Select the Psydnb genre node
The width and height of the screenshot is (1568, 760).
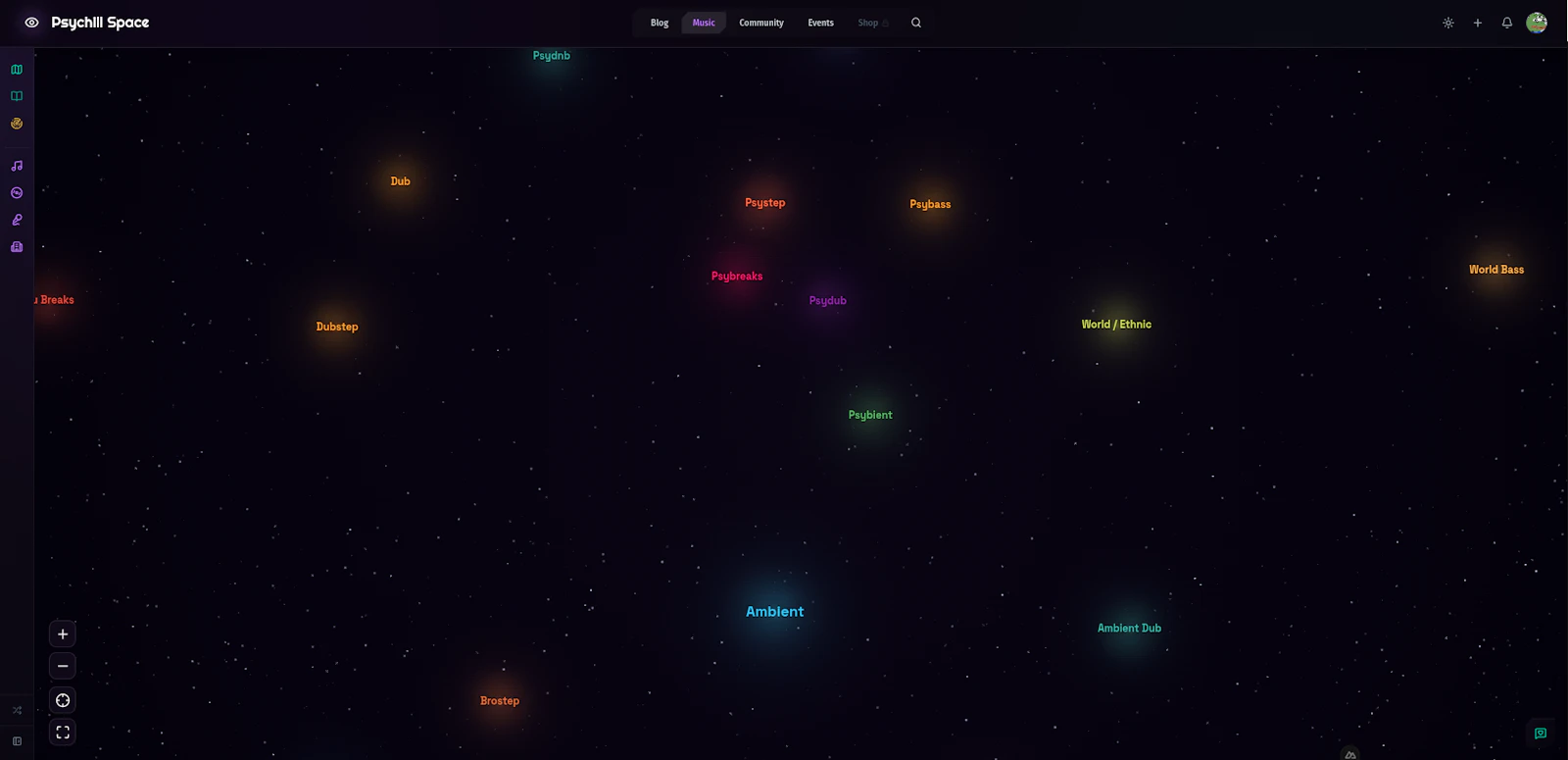[x=552, y=56]
